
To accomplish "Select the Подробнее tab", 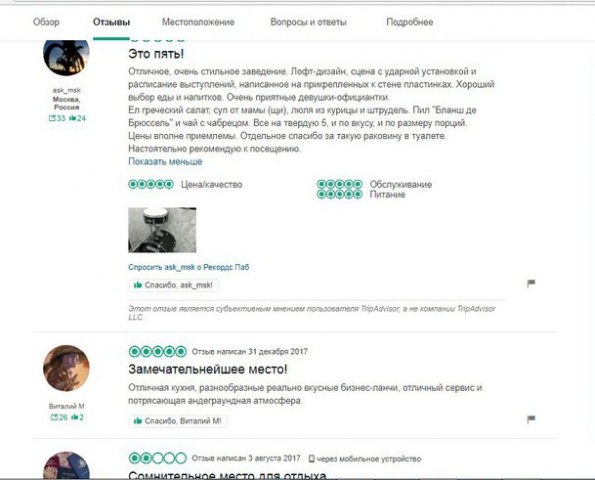I will click(409, 22).
